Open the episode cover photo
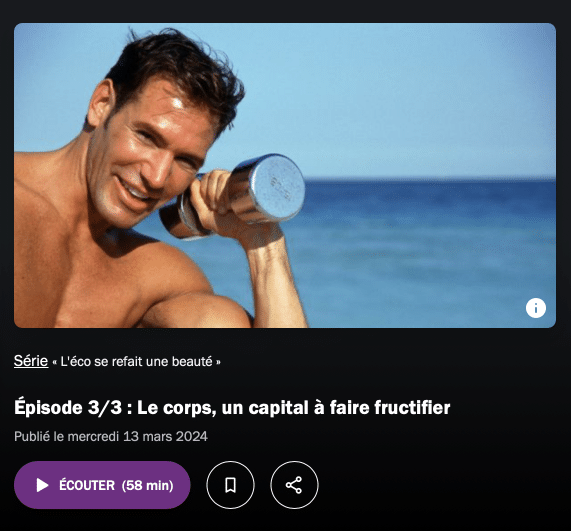Viewport: 571px width, 531px height. tap(285, 176)
